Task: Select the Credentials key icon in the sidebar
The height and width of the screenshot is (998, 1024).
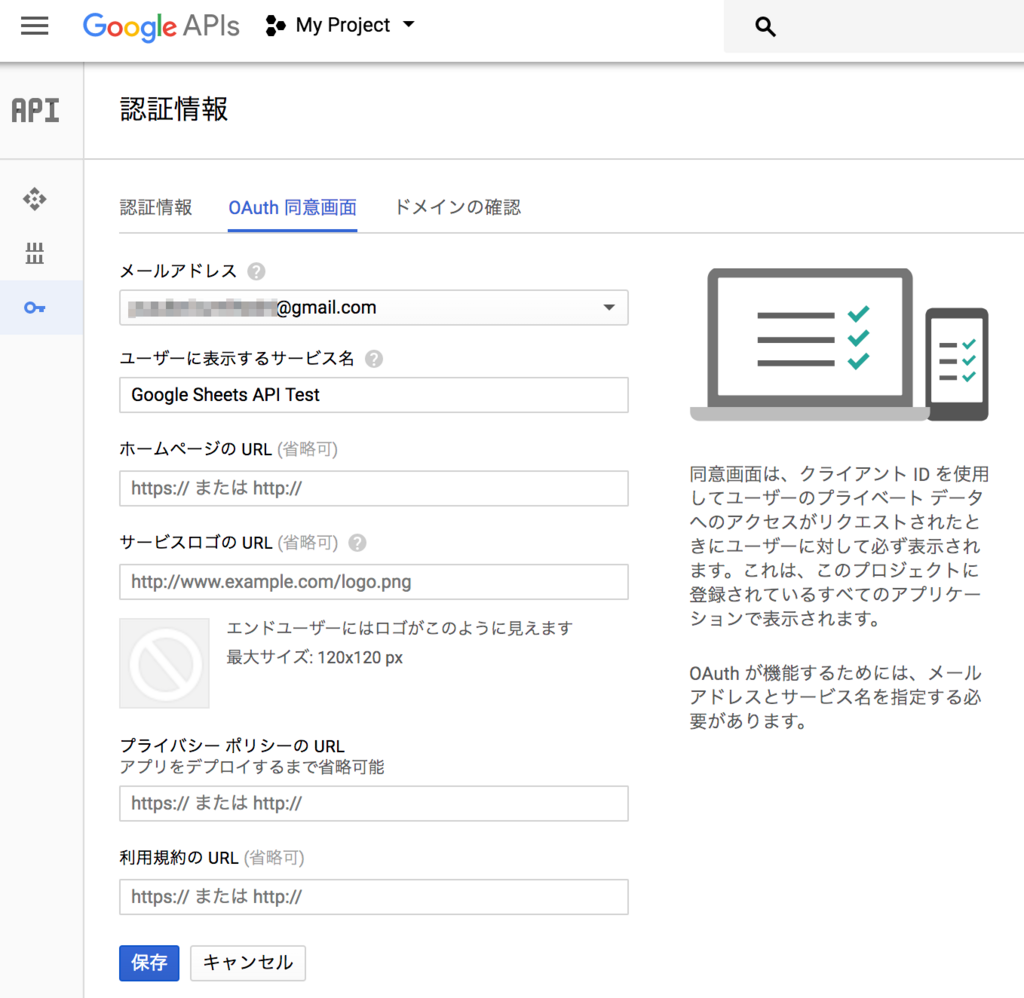Action: [x=34, y=308]
